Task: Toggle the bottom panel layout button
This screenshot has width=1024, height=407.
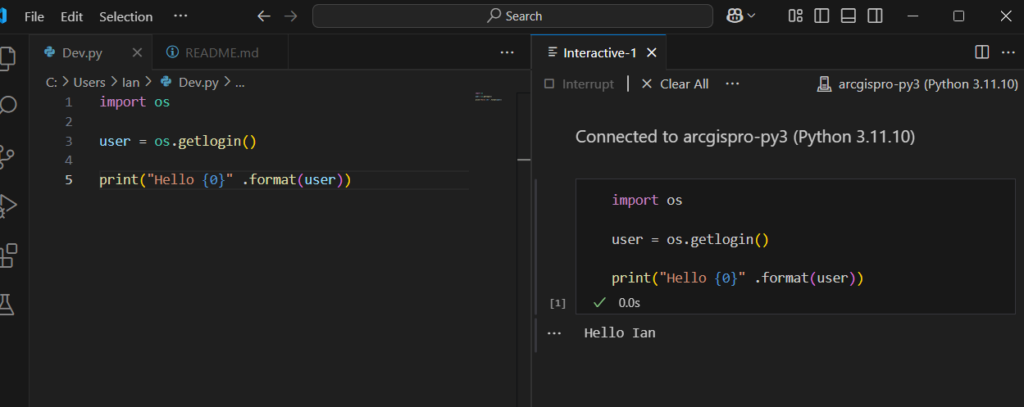Action: click(x=848, y=16)
